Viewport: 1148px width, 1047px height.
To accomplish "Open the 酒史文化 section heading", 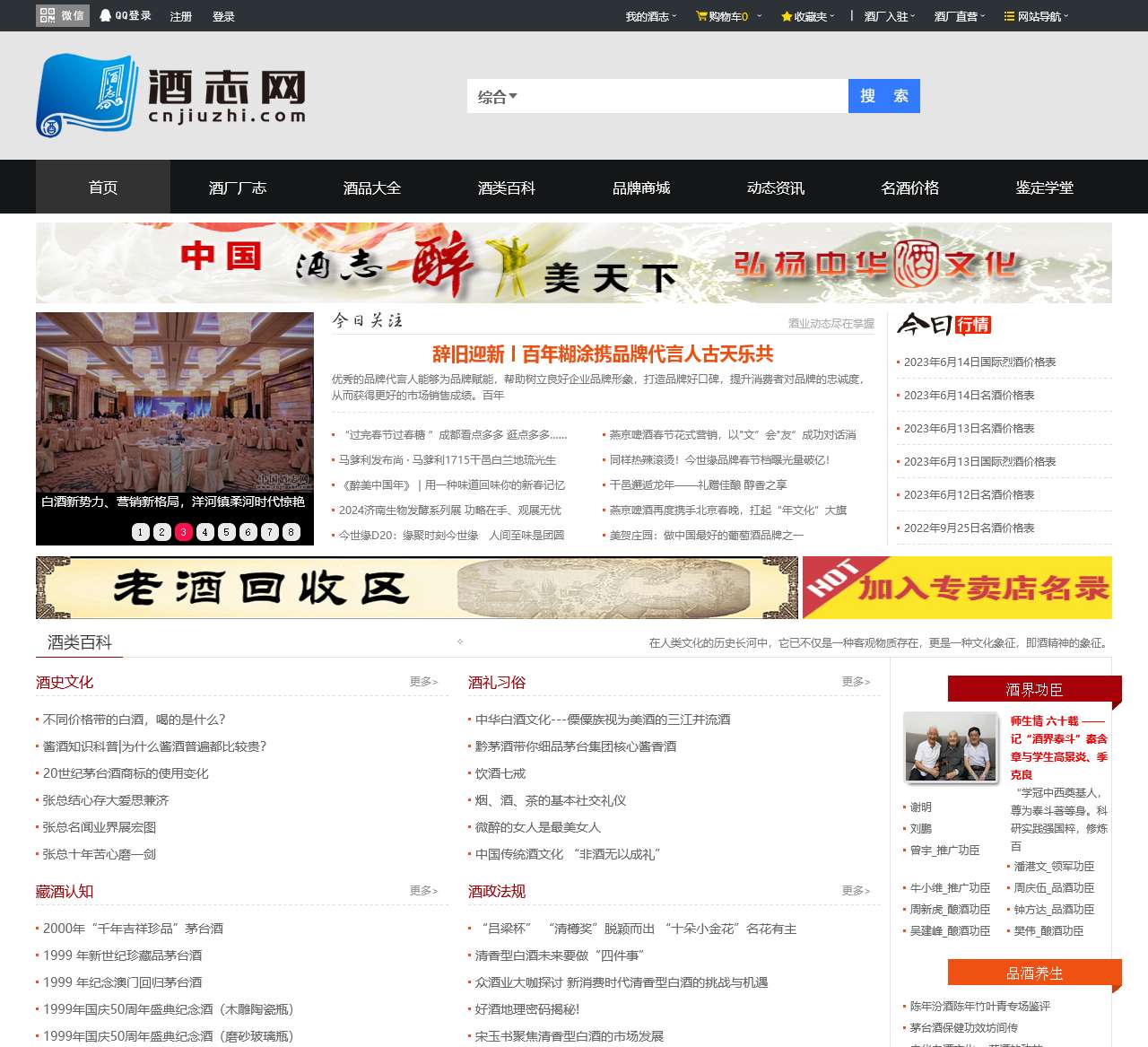I will (65, 683).
